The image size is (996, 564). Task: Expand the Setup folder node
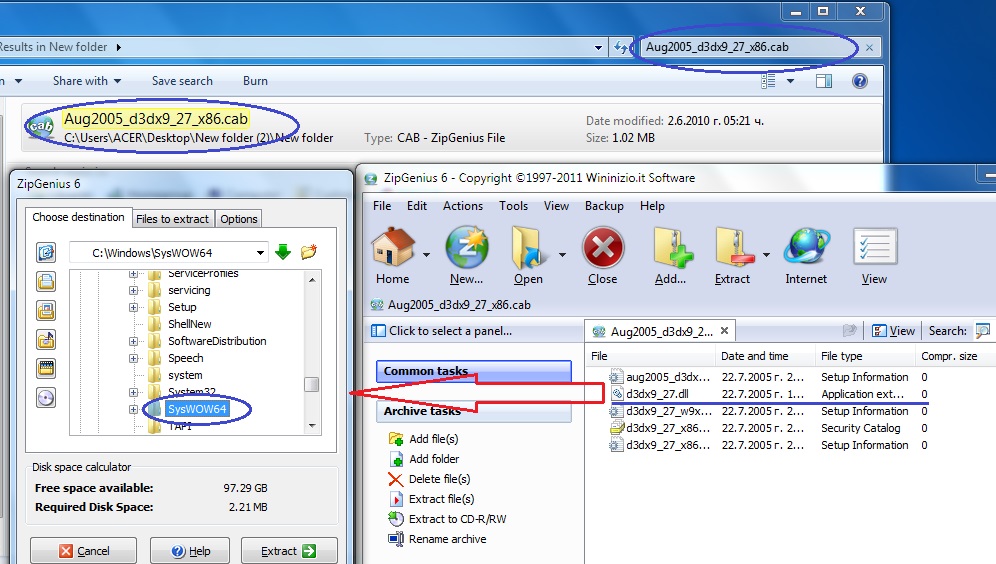(x=133, y=307)
